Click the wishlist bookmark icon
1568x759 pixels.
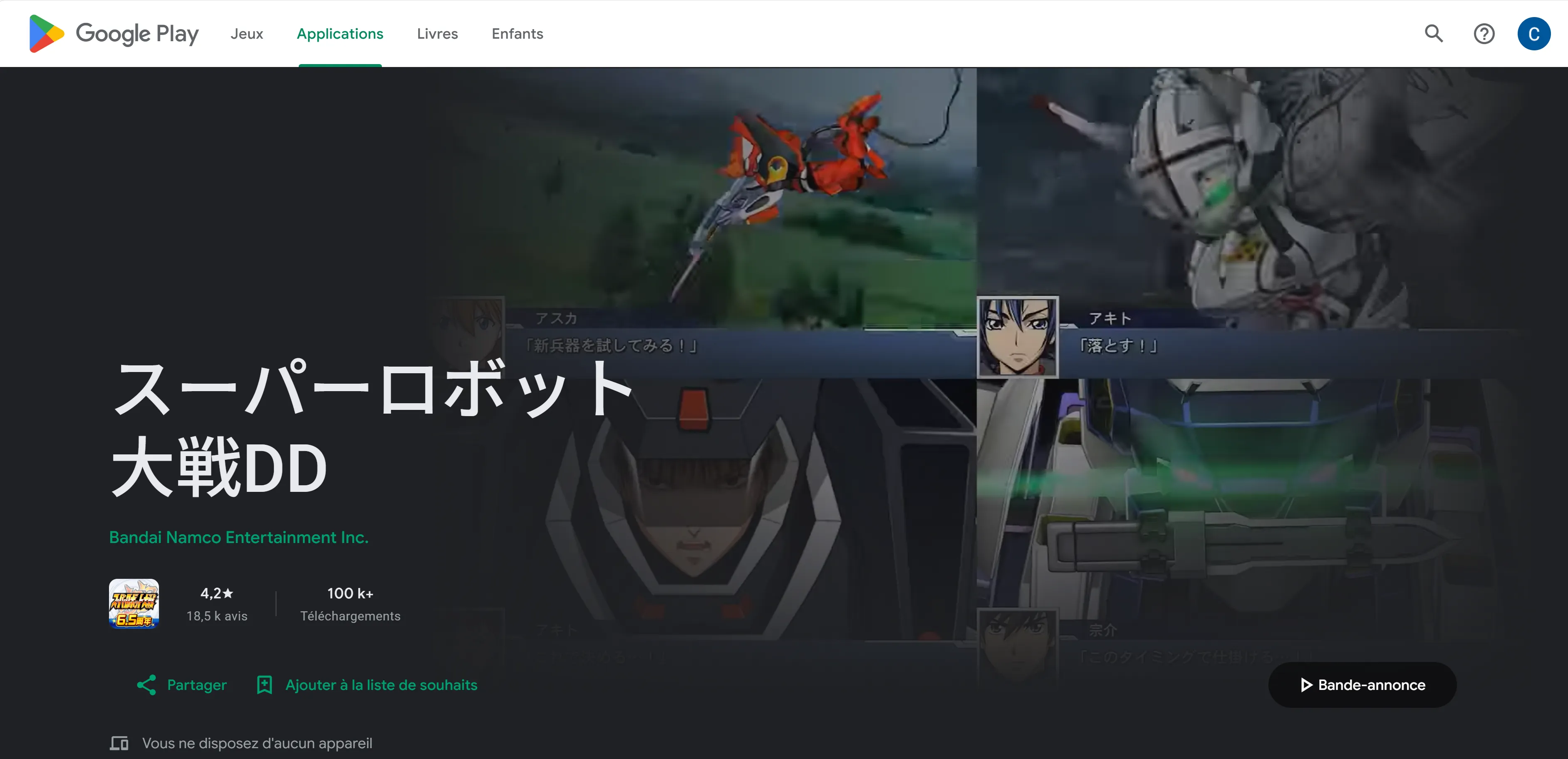click(x=264, y=685)
